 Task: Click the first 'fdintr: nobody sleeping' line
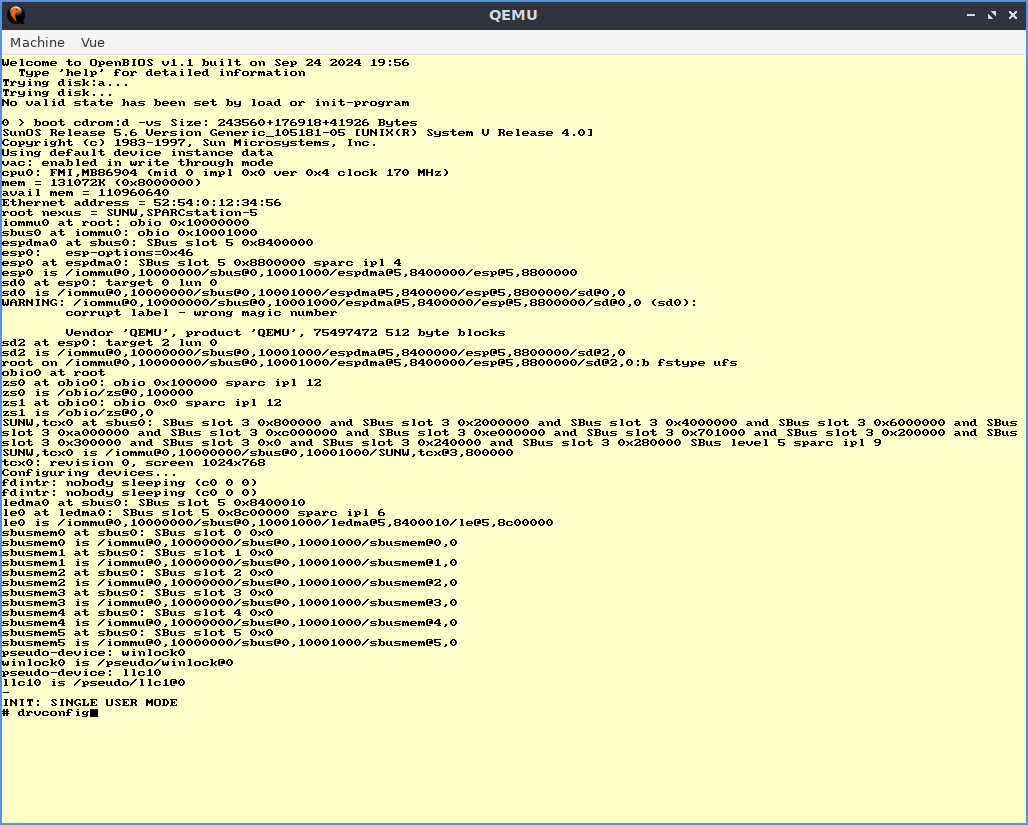130,483
